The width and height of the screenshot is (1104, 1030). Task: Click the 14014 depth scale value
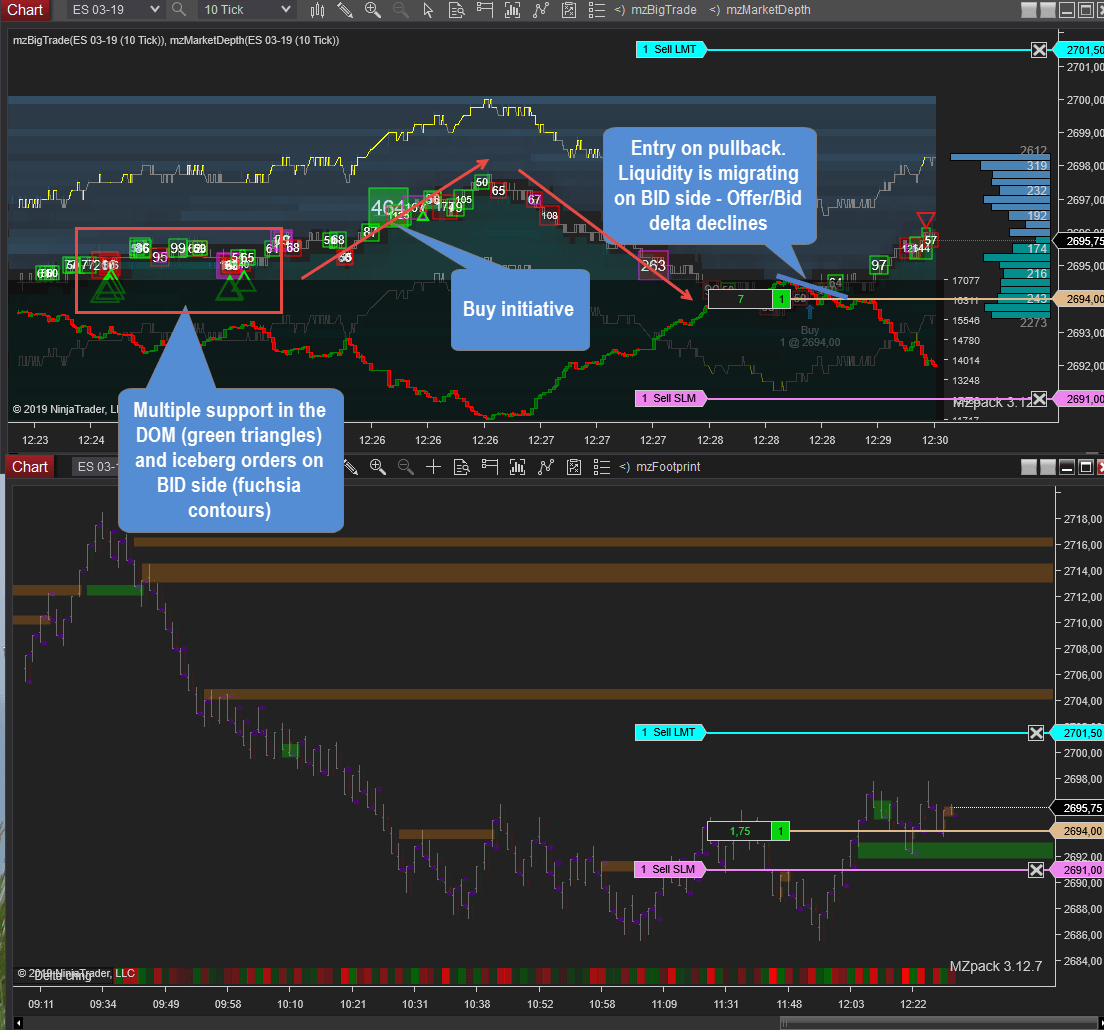click(966, 360)
